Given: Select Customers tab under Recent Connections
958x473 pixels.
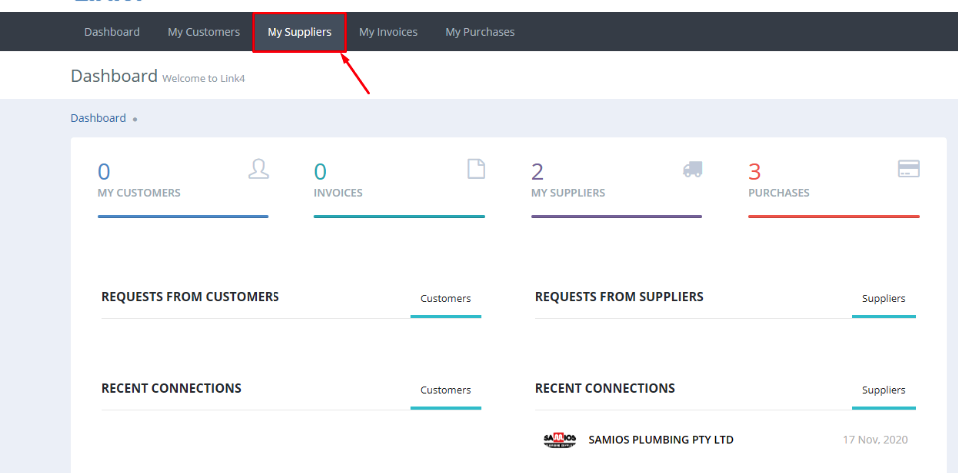Looking at the screenshot, I should (x=445, y=390).
